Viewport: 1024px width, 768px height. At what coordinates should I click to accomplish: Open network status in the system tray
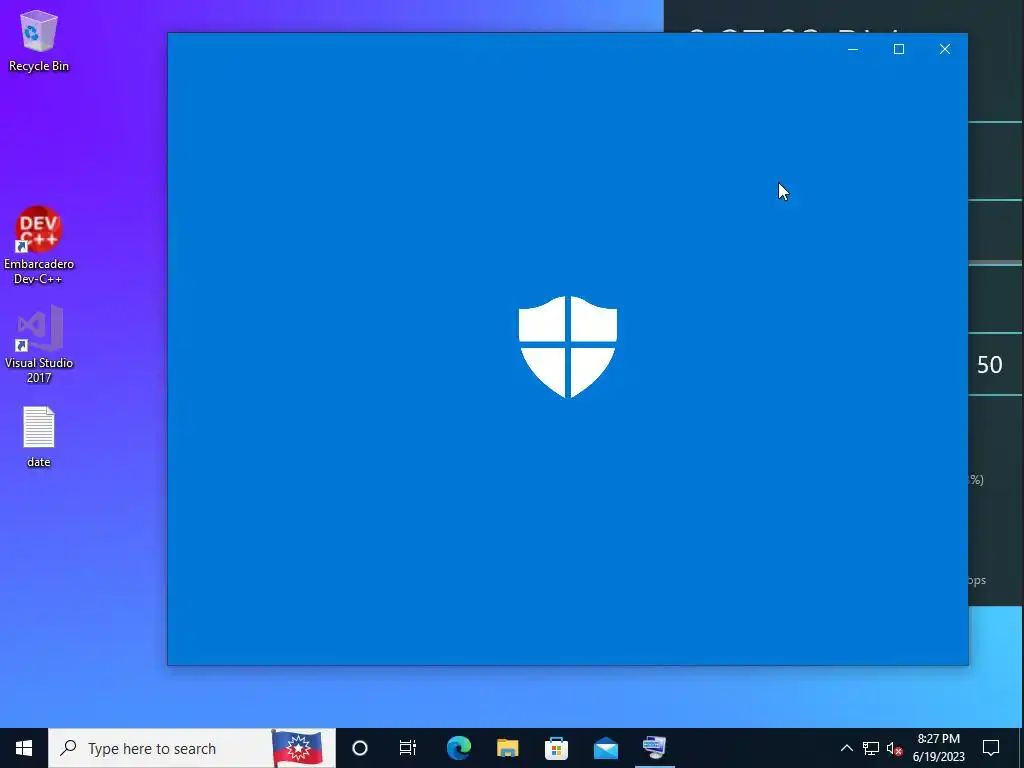pyautogui.click(x=871, y=748)
